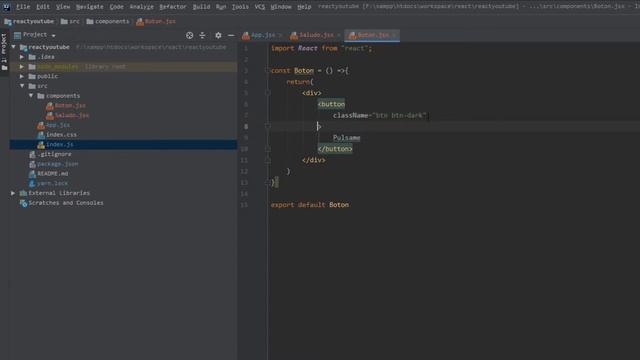
Task: Click the Scratches and Consoles icon
Action: pyautogui.click(x=23, y=203)
